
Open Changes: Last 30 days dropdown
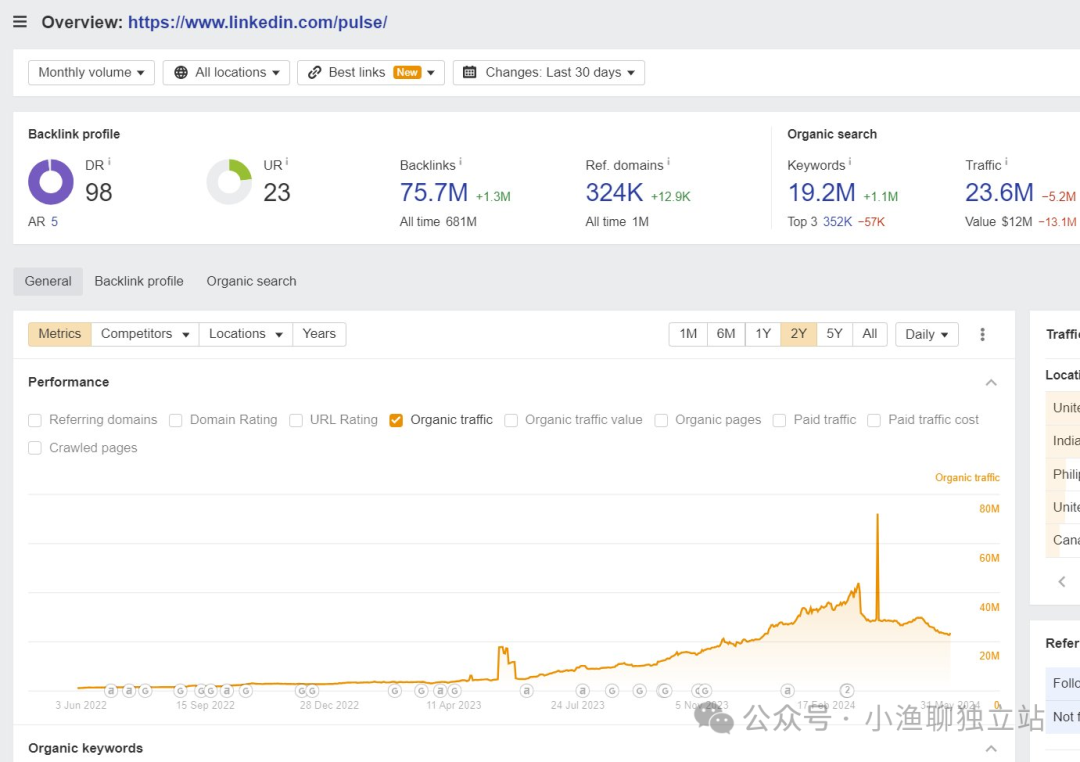549,72
